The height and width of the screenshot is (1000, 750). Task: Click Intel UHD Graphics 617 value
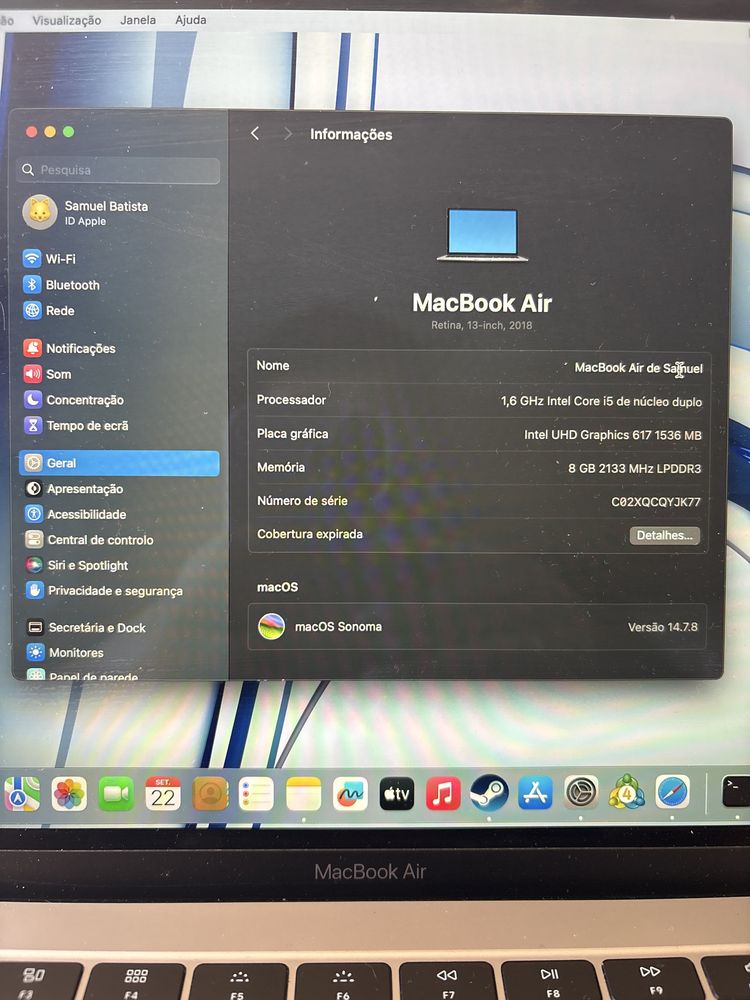click(613, 435)
